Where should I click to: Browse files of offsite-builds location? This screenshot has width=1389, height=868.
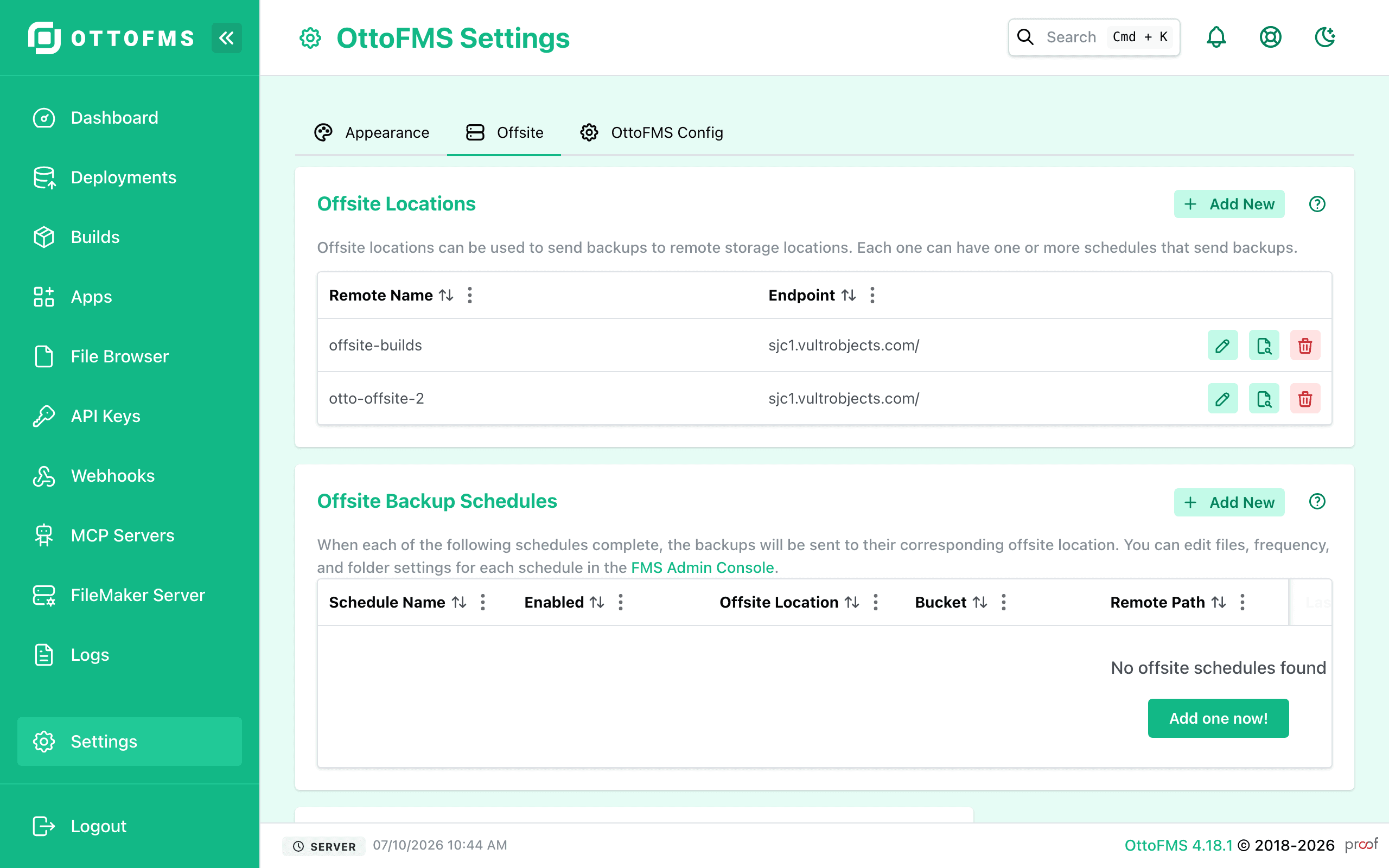point(1264,346)
